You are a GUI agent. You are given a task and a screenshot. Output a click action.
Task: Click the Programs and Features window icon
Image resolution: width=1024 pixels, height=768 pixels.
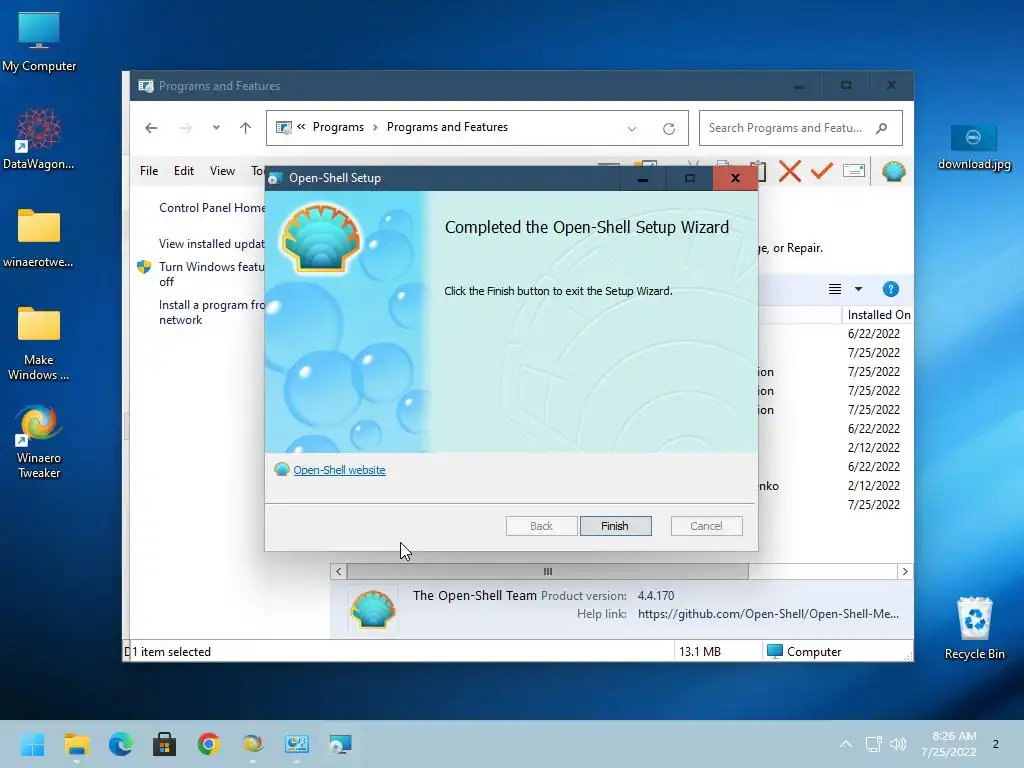click(146, 86)
